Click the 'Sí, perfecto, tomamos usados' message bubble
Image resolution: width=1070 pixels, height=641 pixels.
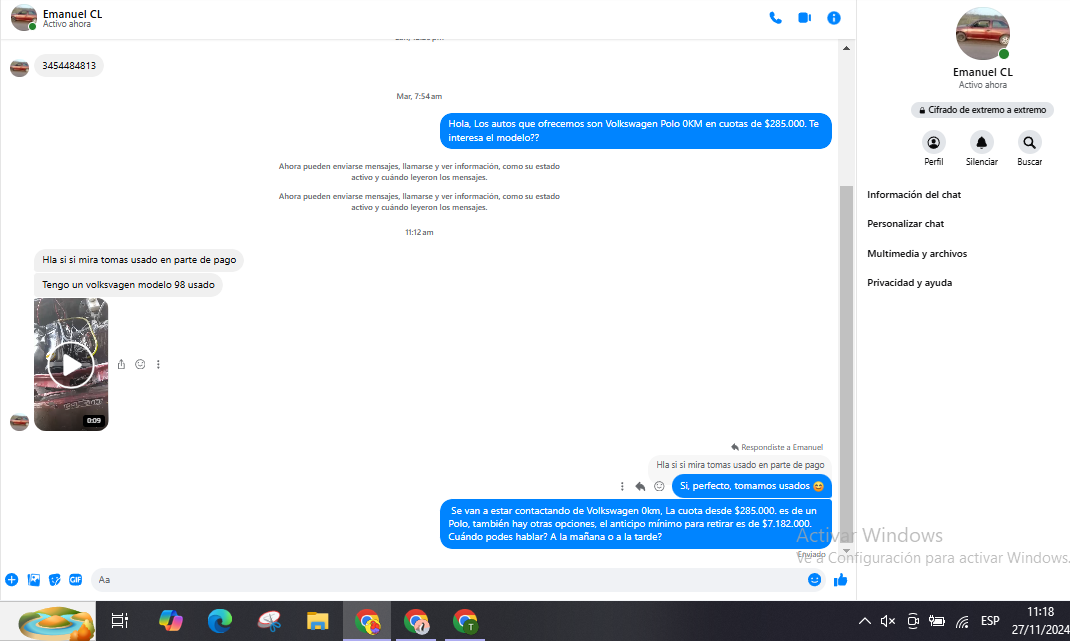[x=751, y=486]
